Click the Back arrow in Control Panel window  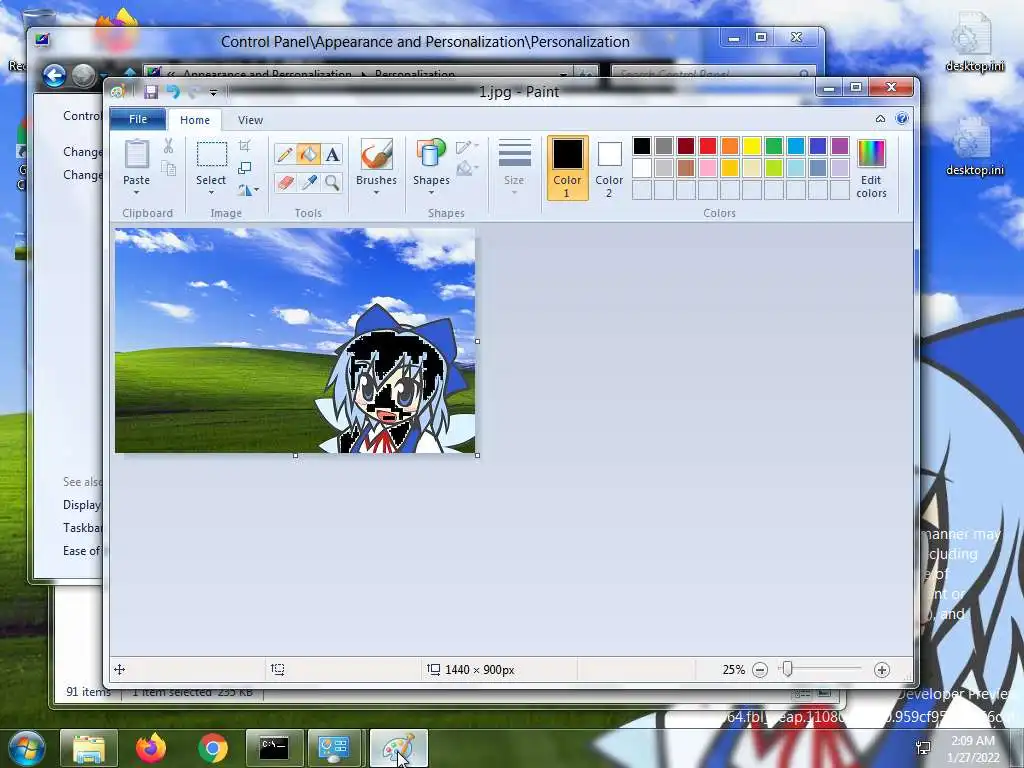tap(54, 76)
